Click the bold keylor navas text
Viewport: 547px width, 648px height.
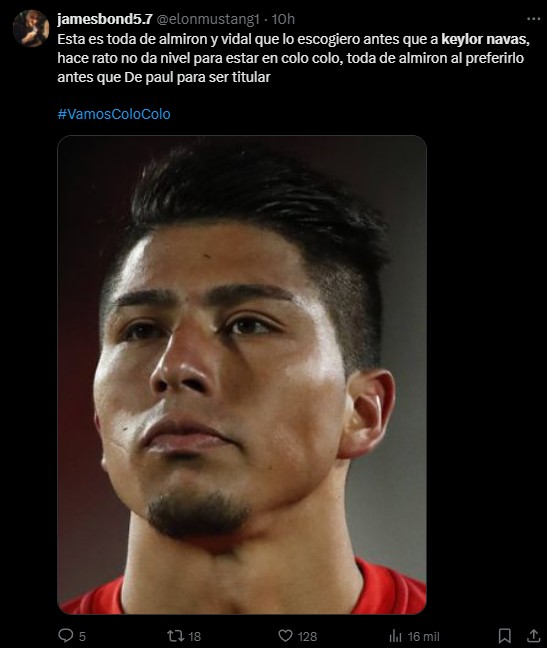(485, 39)
